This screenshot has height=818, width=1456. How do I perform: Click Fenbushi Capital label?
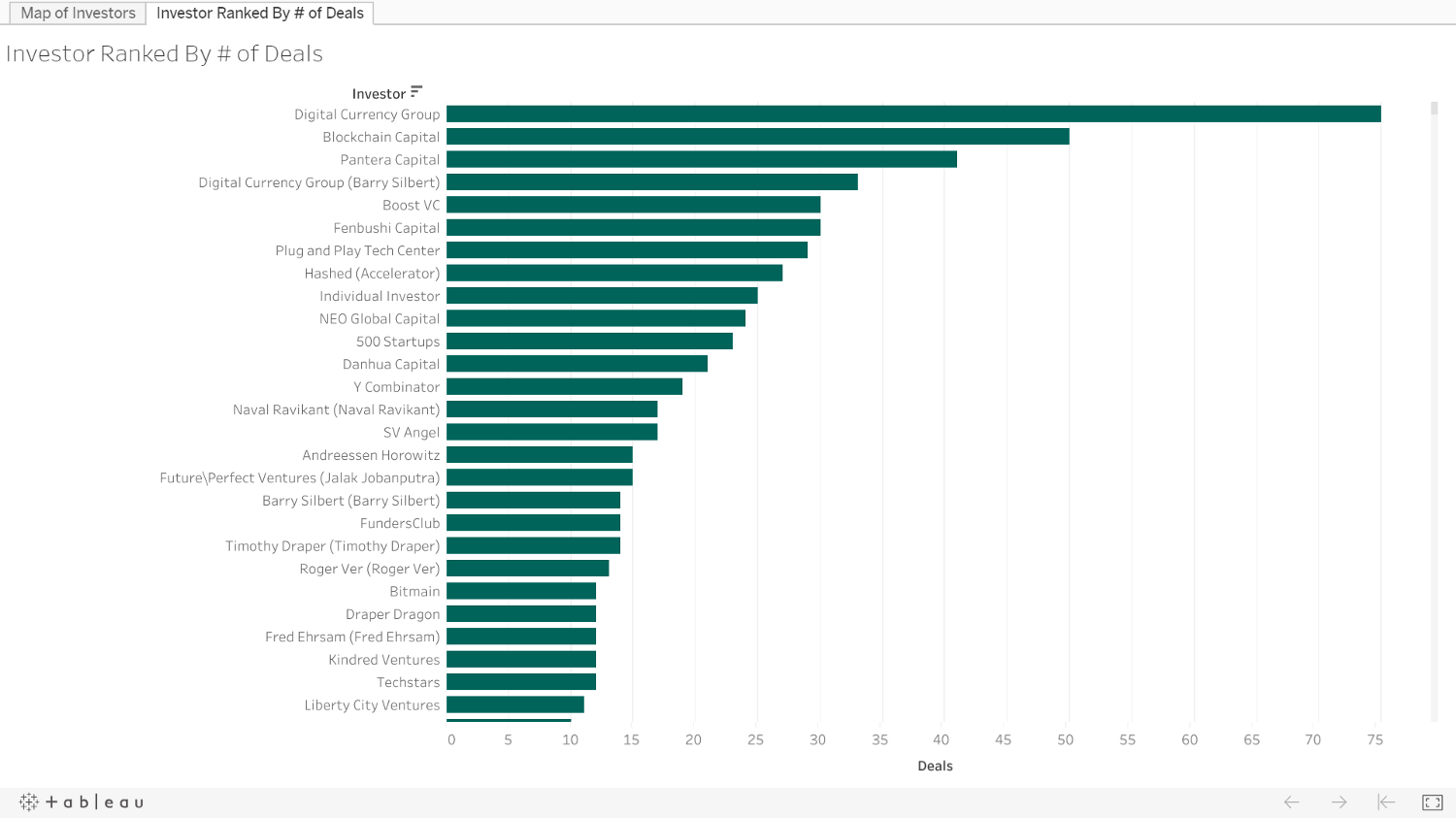[x=386, y=227]
